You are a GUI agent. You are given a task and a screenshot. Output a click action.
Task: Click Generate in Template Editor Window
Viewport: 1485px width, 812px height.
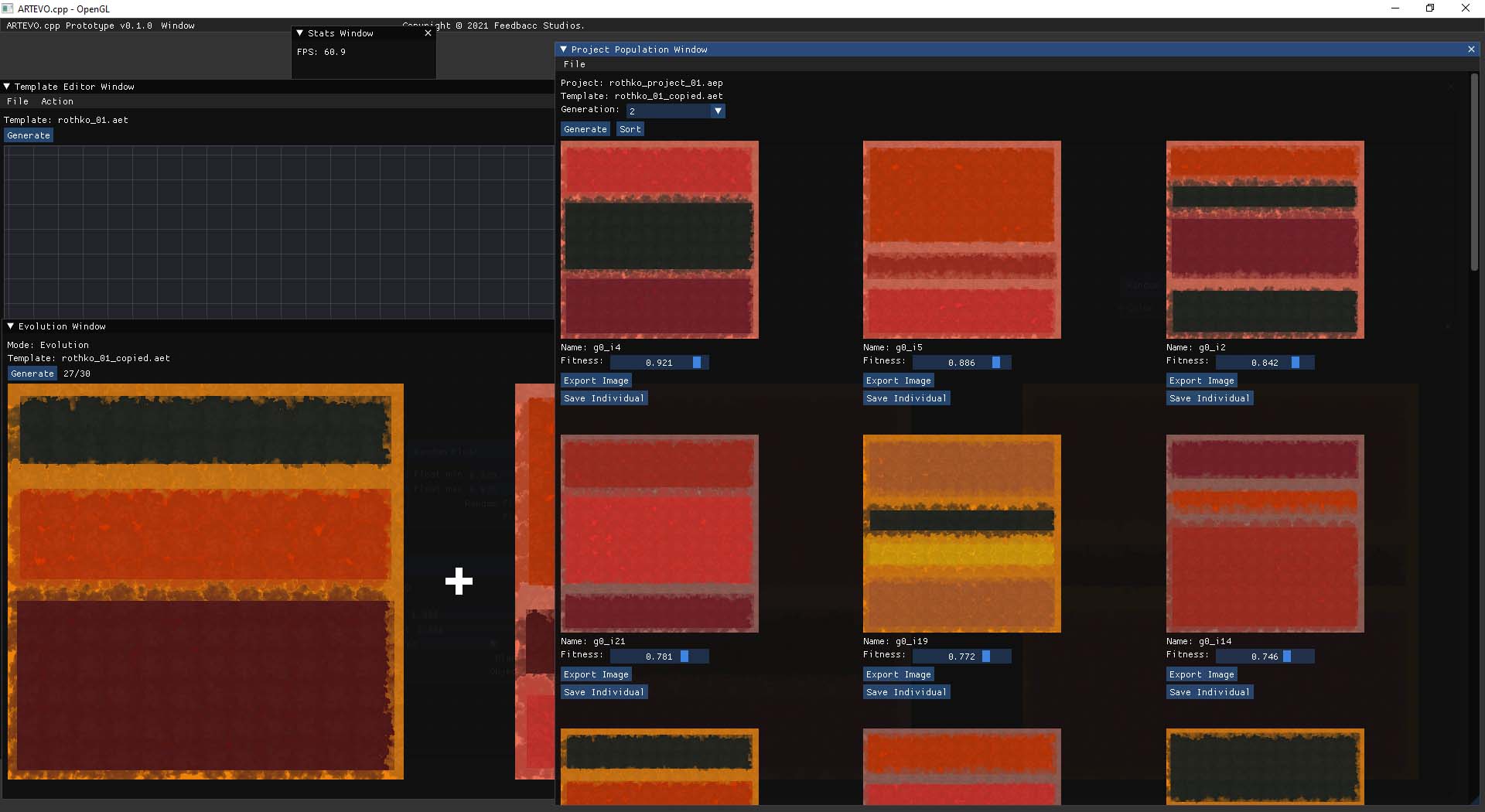tap(29, 135)
